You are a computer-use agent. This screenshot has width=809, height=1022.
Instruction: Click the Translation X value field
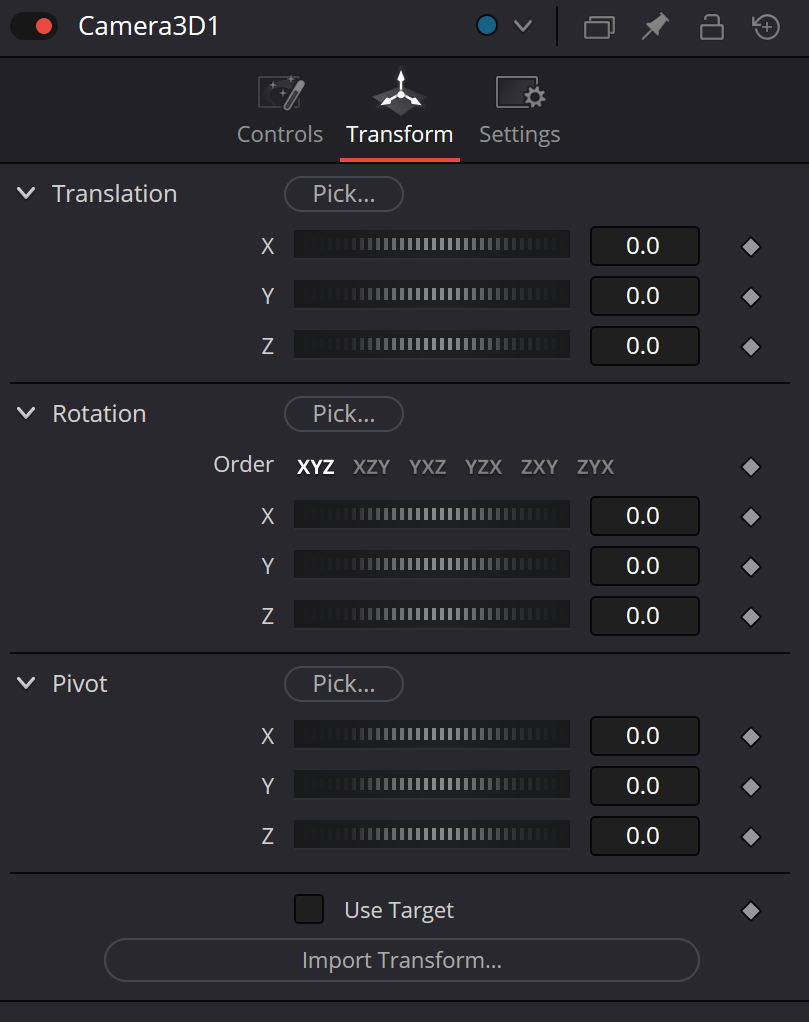(x=645, y=246)
